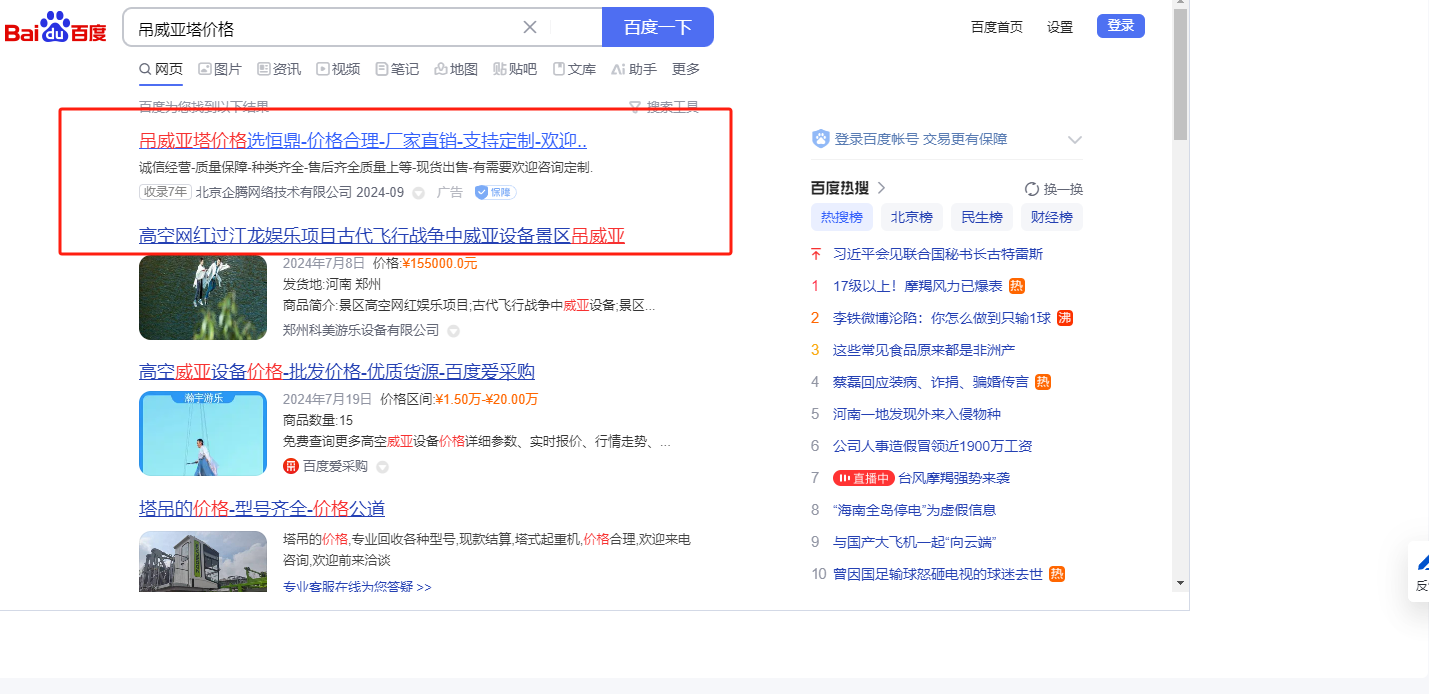Click the 百度爱采购 source icon

click(291, 466)
